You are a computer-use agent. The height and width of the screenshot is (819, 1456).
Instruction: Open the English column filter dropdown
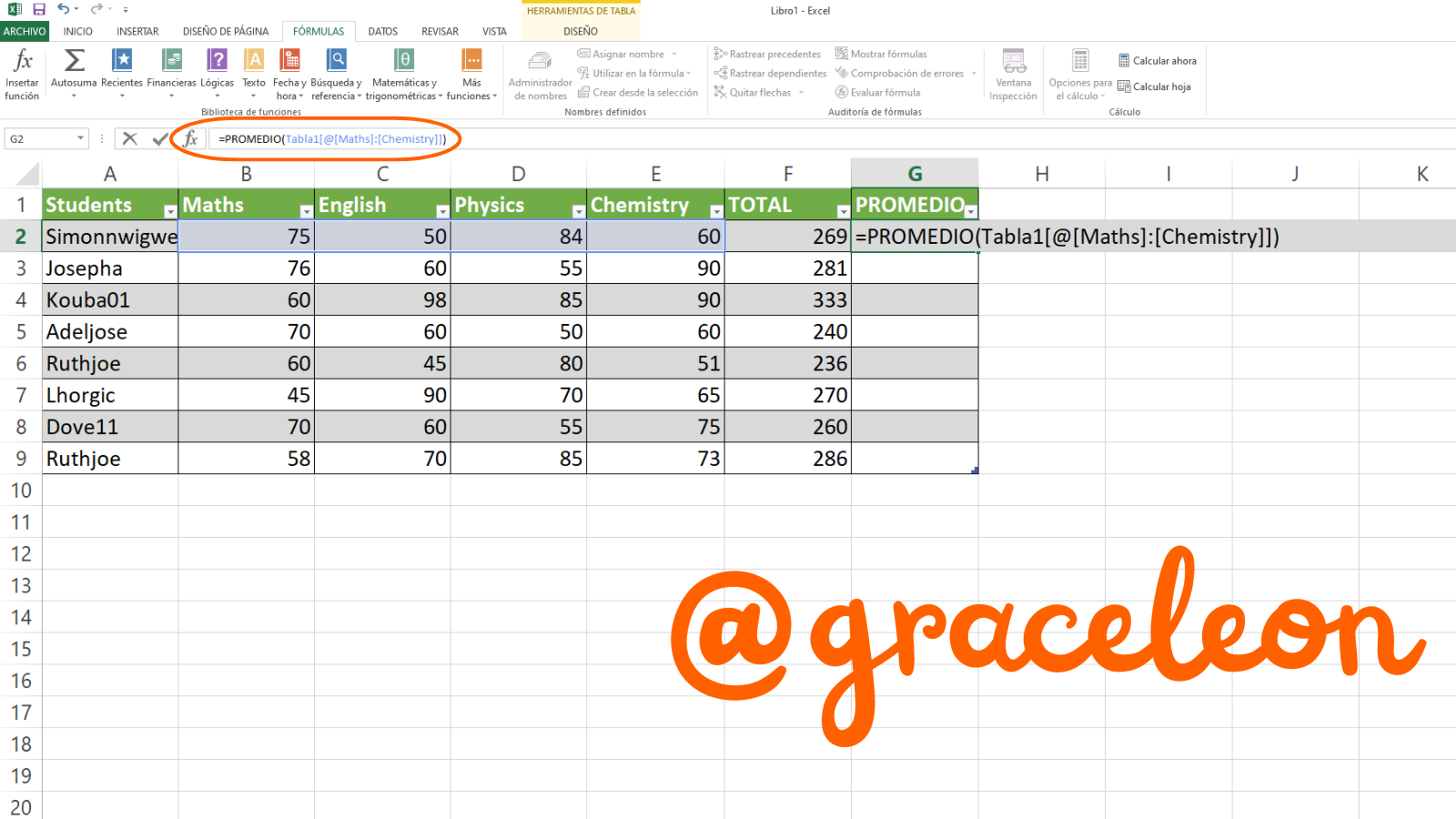(x=443, y=211)
